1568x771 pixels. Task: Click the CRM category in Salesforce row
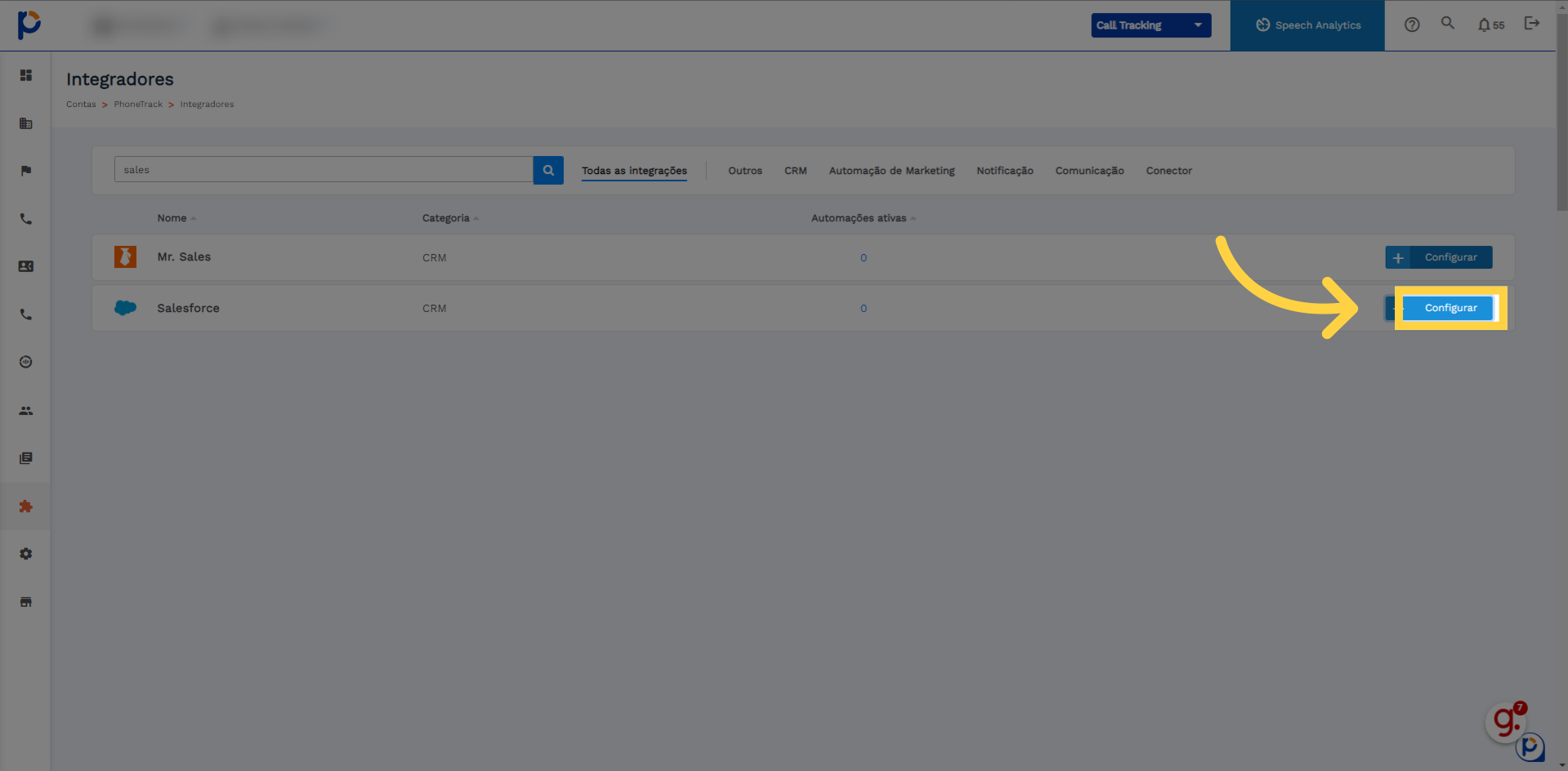434,309
